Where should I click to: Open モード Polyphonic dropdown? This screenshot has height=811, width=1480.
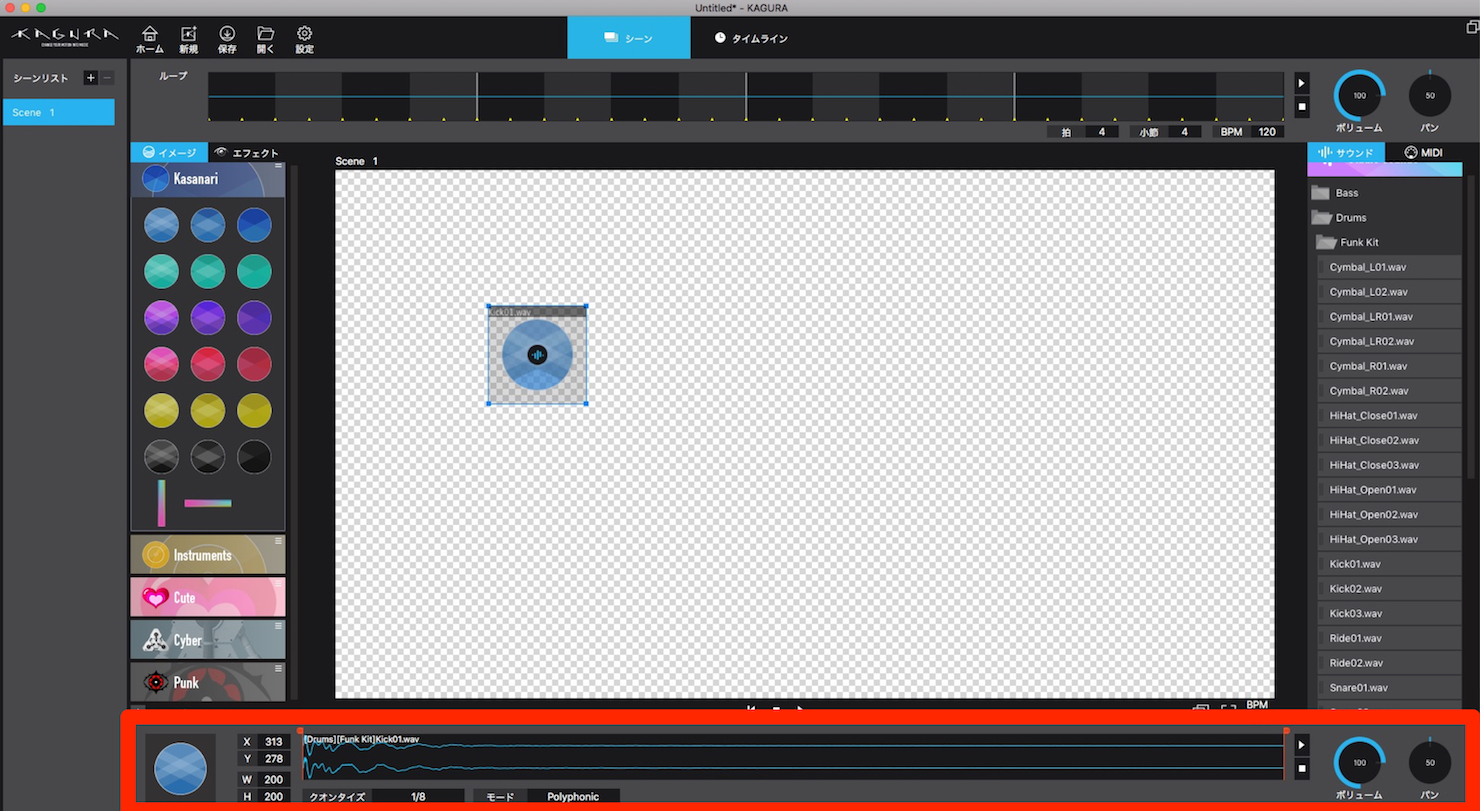573,797
